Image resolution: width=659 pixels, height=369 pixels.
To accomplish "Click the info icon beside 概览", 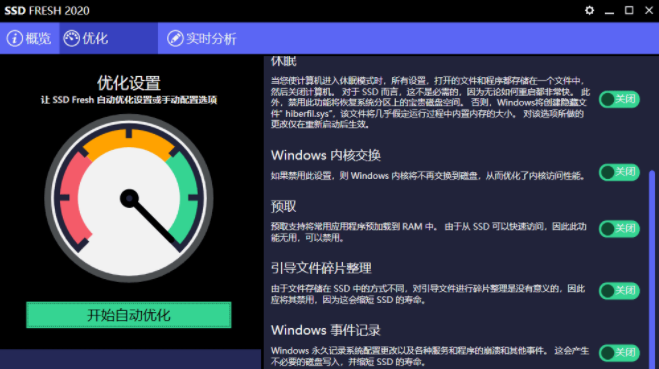I will [x=14, y=39].
